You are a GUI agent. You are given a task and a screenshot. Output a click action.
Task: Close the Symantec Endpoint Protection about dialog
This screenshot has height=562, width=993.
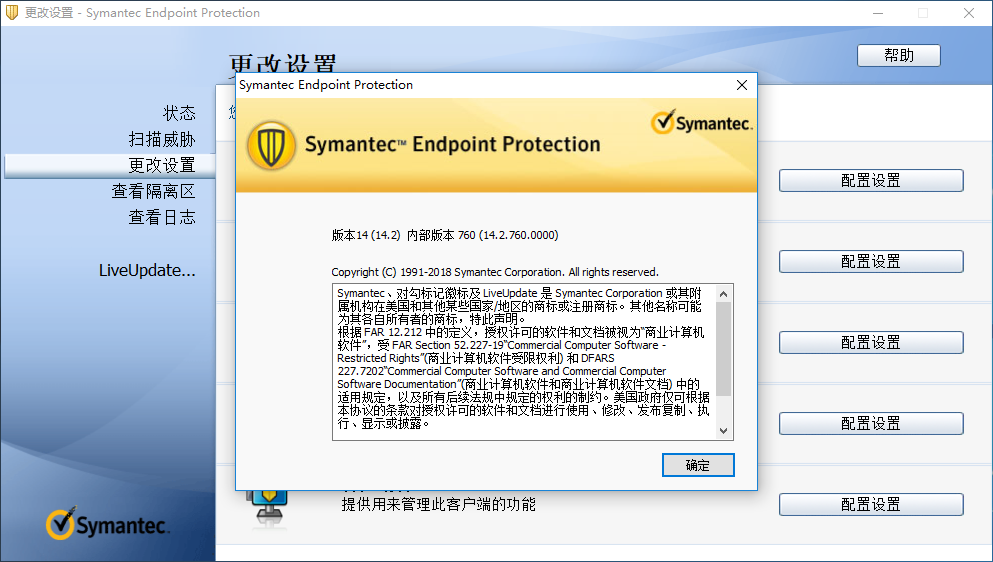(742, 85)
